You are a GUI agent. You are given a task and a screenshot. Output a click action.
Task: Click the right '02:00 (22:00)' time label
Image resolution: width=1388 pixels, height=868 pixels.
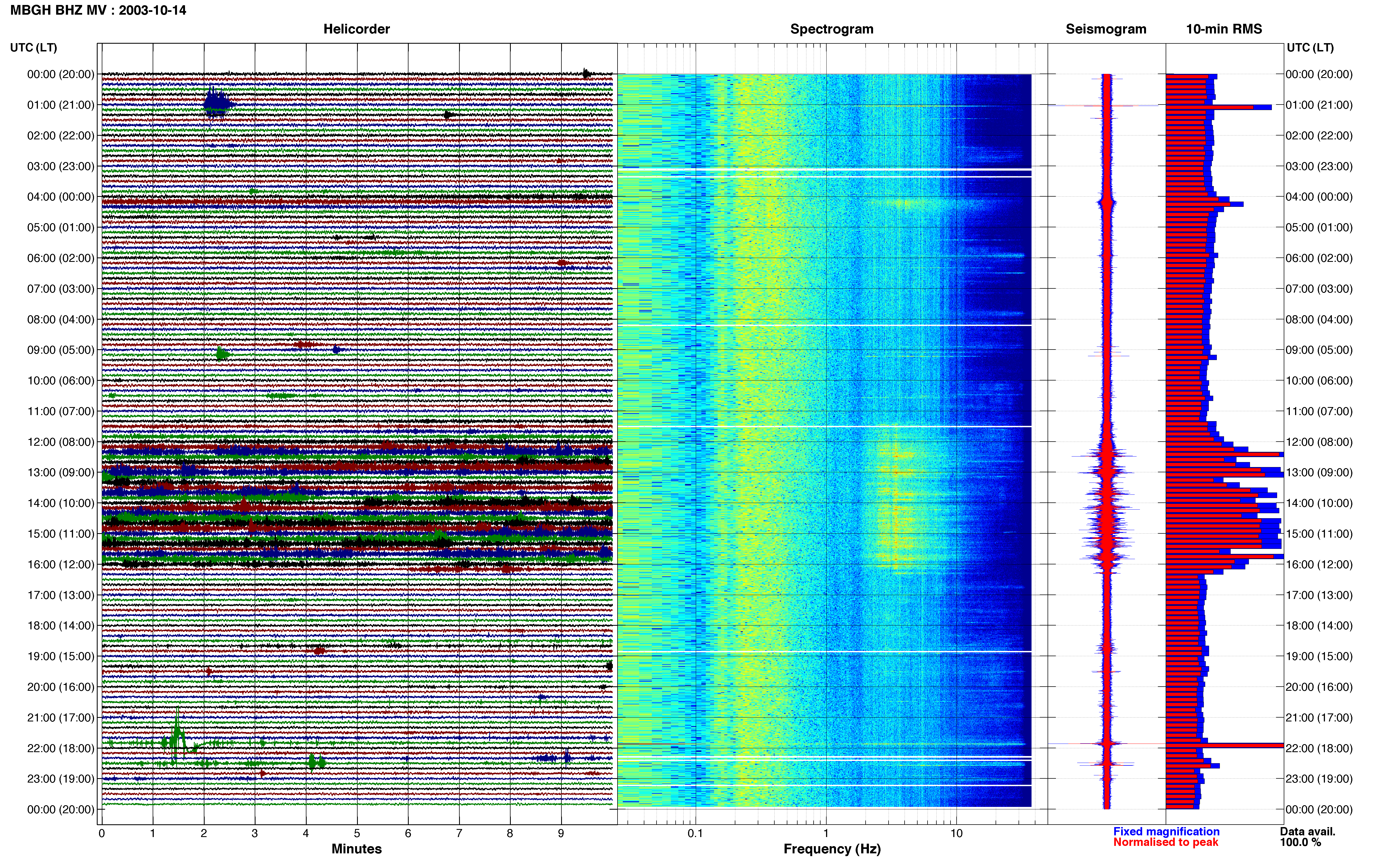(1319, 135)
